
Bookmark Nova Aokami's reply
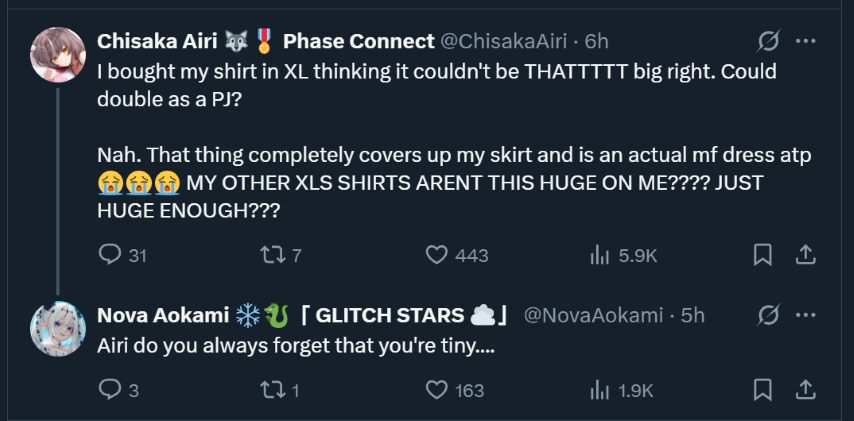coord(762,390)
